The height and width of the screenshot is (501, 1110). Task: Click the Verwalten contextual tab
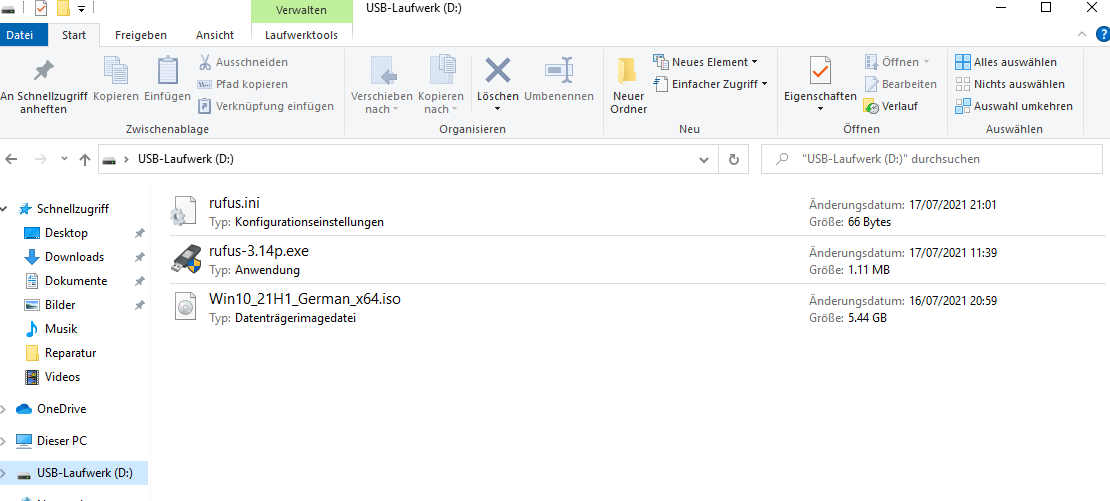[x=301, y=11]
